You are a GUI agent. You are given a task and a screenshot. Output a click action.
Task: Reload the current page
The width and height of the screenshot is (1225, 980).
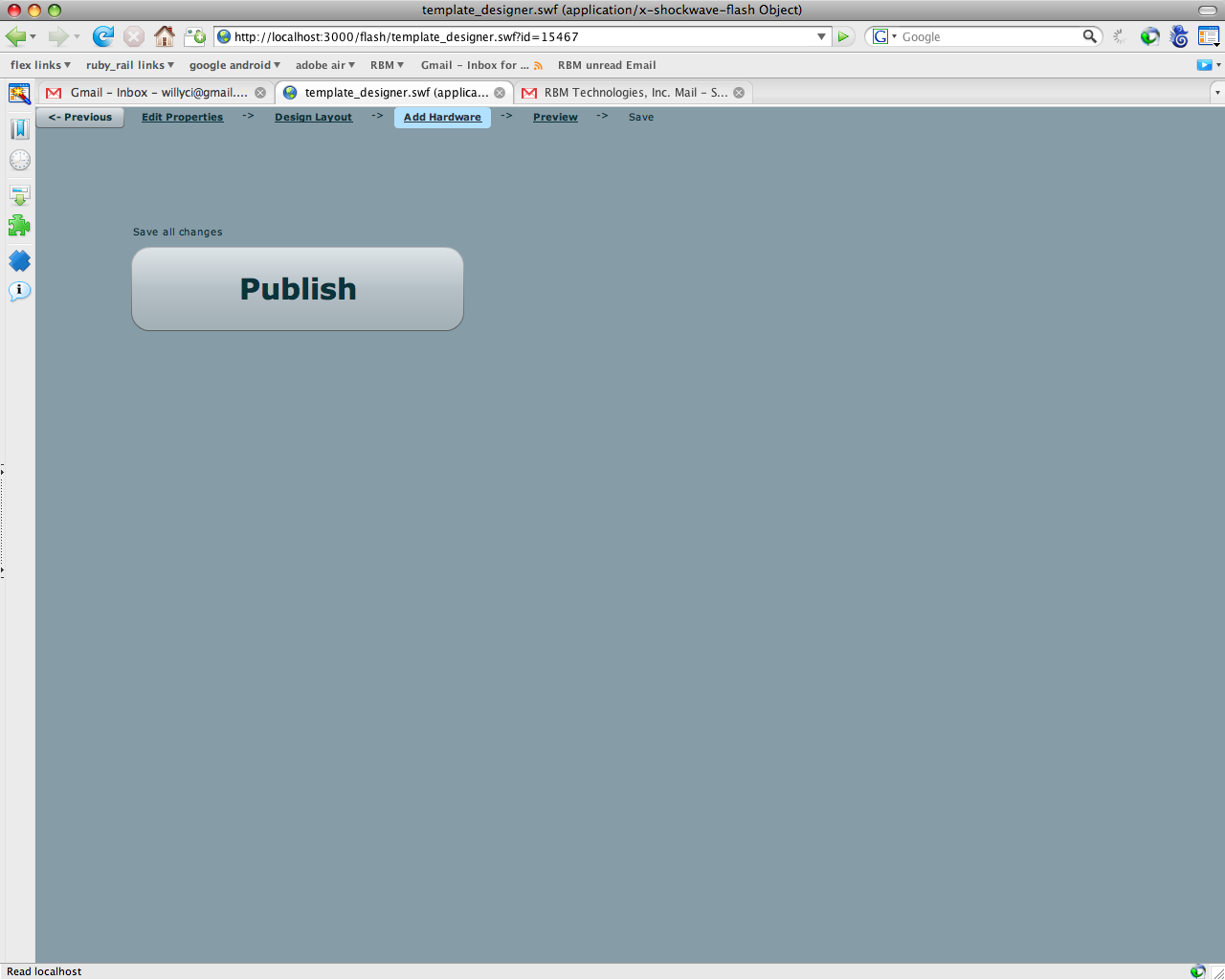(103, 36)
